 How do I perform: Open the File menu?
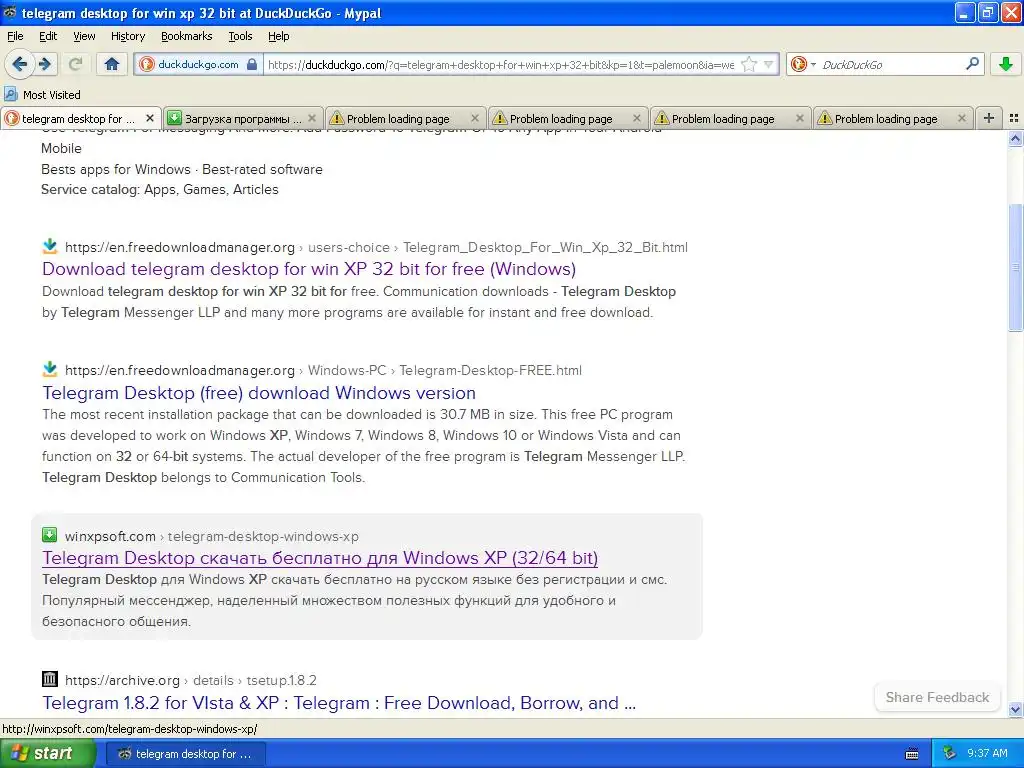coord(15,36)
